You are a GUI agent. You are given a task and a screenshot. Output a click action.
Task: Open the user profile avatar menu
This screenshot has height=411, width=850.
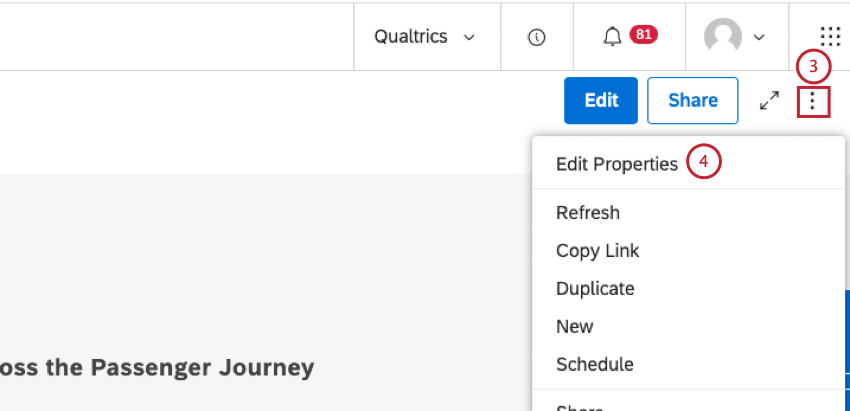(x=722, y=37)
